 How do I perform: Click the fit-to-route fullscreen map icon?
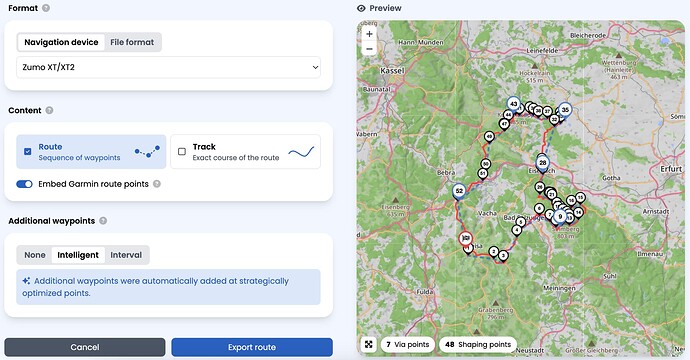coord(369,344)
